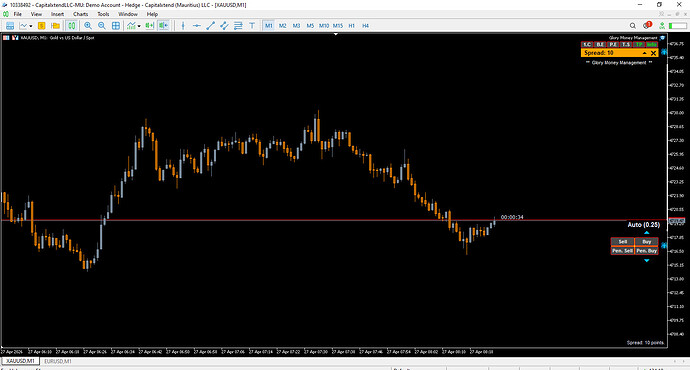Switch to M5 timeframe

[310, 26]
